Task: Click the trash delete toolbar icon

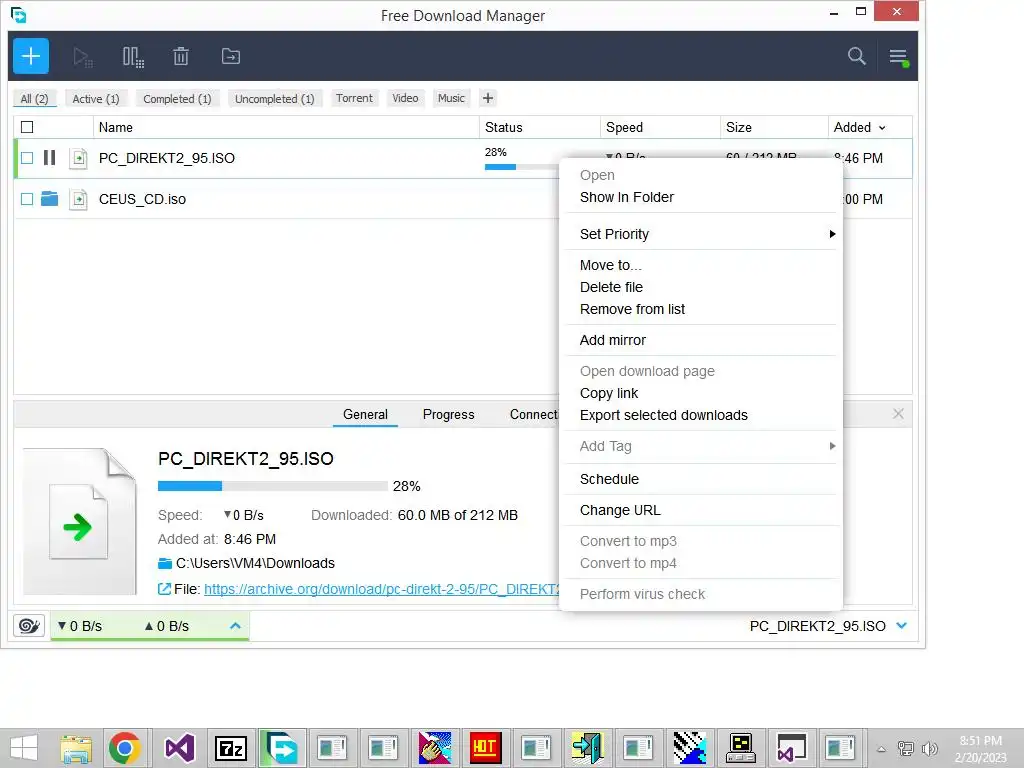Action: 181,57
